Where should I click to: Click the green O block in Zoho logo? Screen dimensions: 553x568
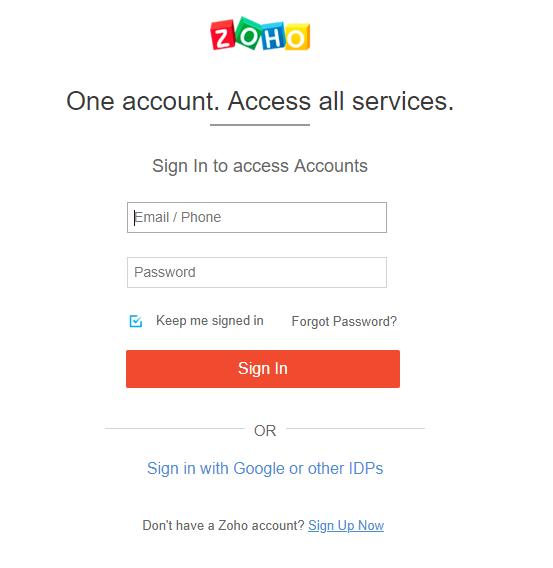click(248, 33)
